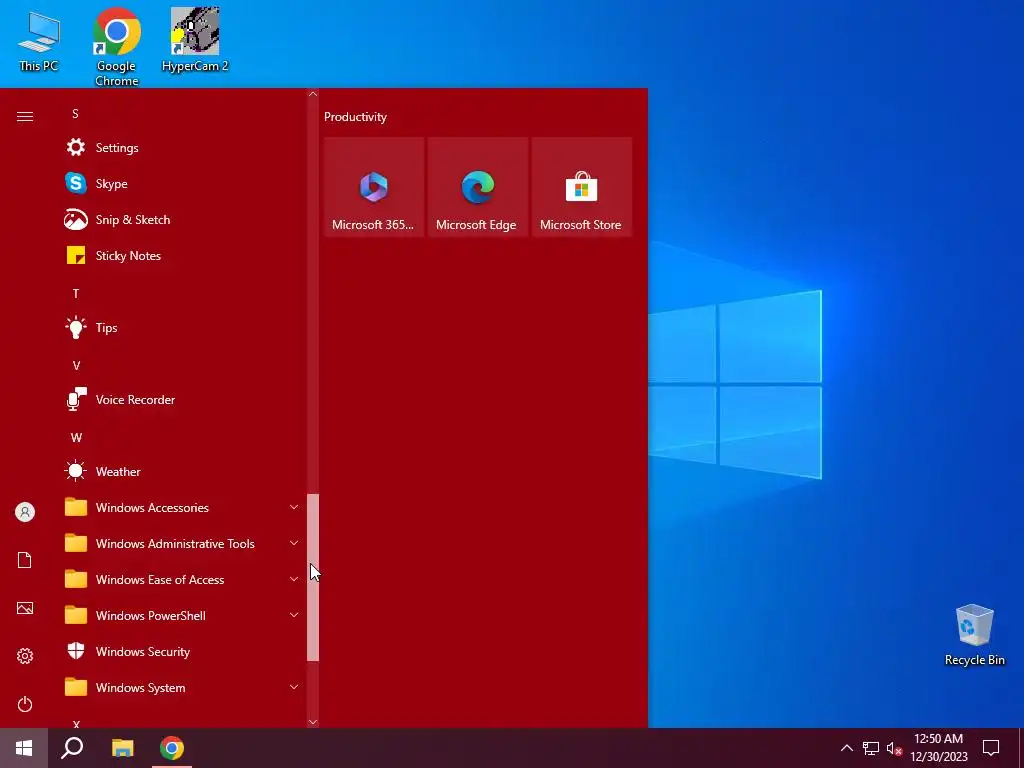The height and width of the screenshot is (768, 1024).
Task: Open Windows System folder entry
Action: coord(182,687)
